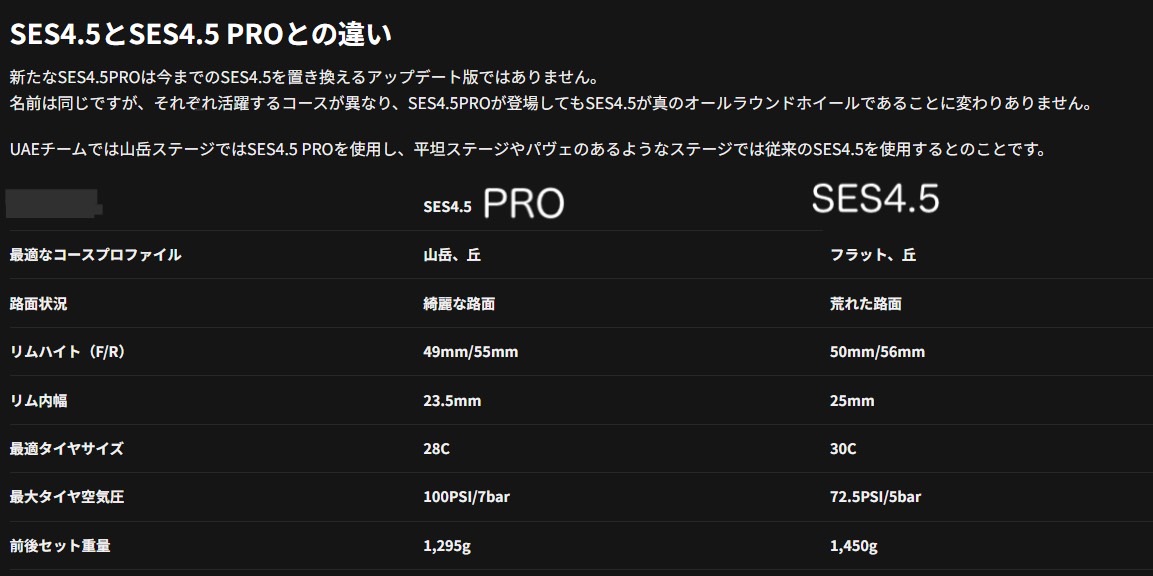Click the 1,295g weight value
The width and height of the screenshot is (1153, 576).
(445, 546)
